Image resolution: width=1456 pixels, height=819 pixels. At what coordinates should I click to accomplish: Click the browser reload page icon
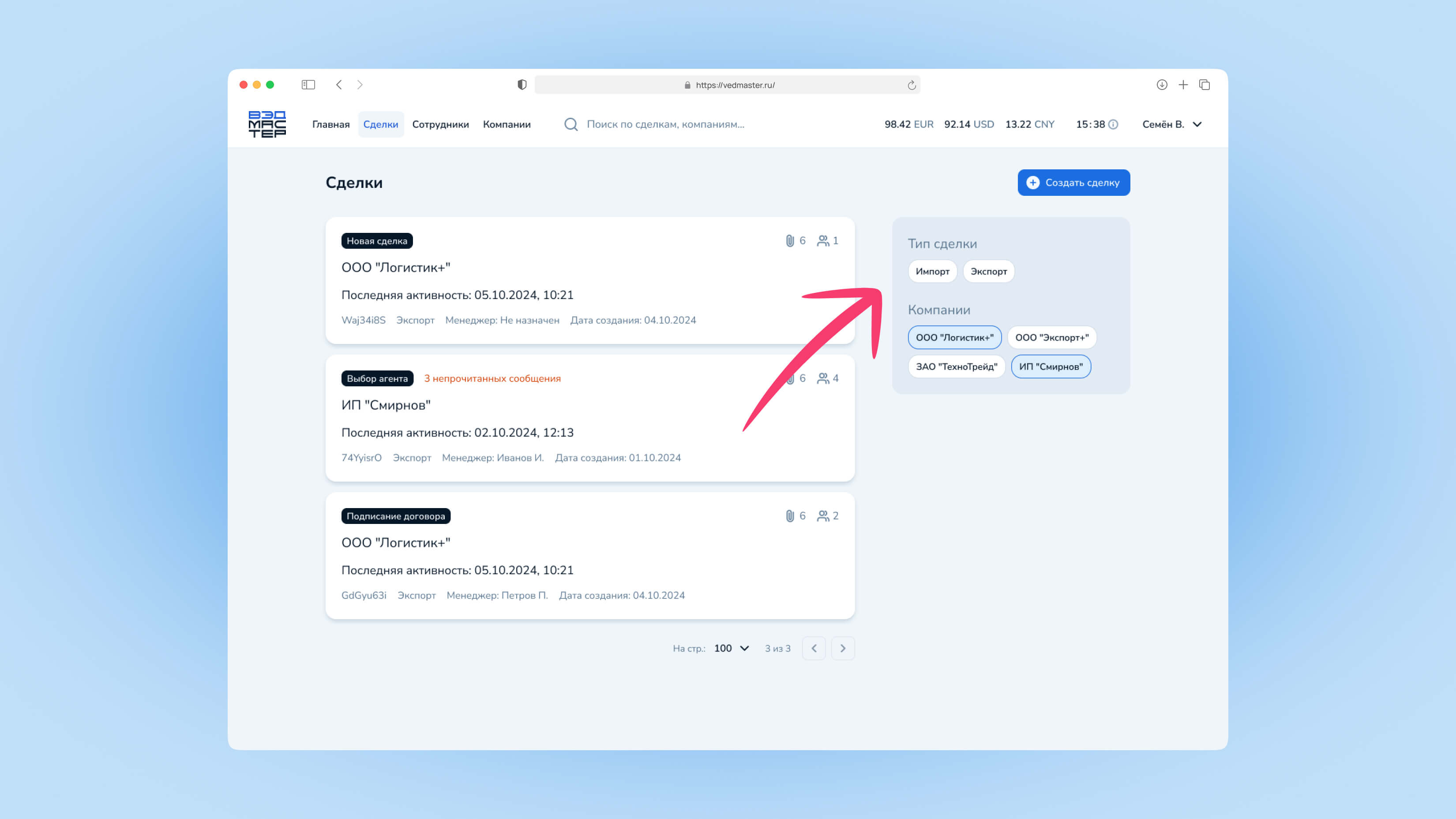coord(911,85)
